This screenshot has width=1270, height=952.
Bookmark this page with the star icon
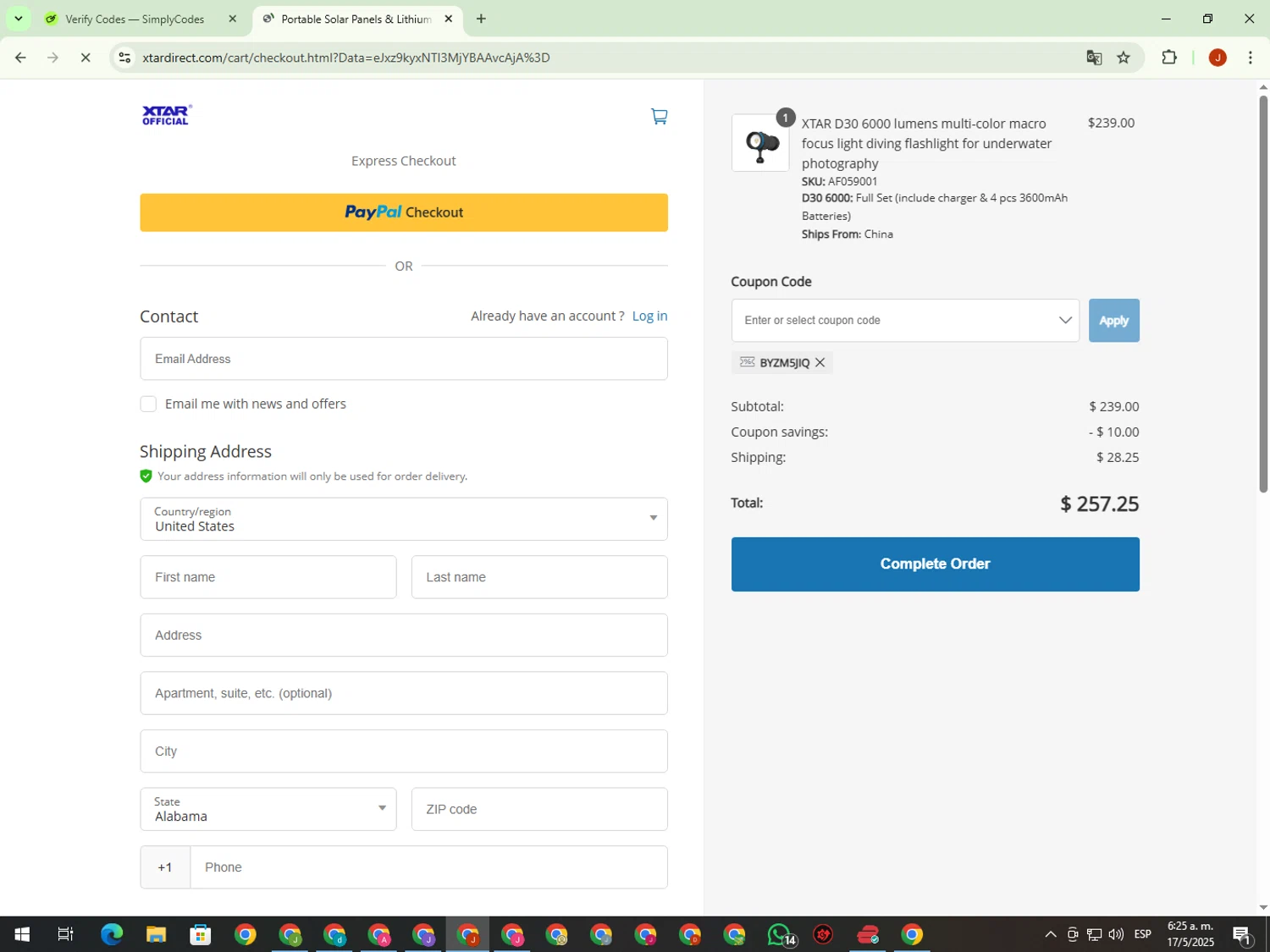tap(1124, 58)
